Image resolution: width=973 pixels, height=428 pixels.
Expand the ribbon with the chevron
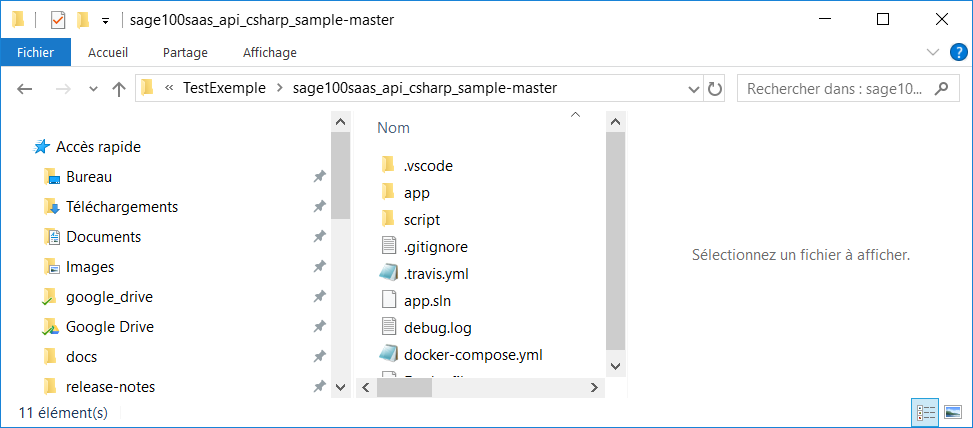(933, 53)
